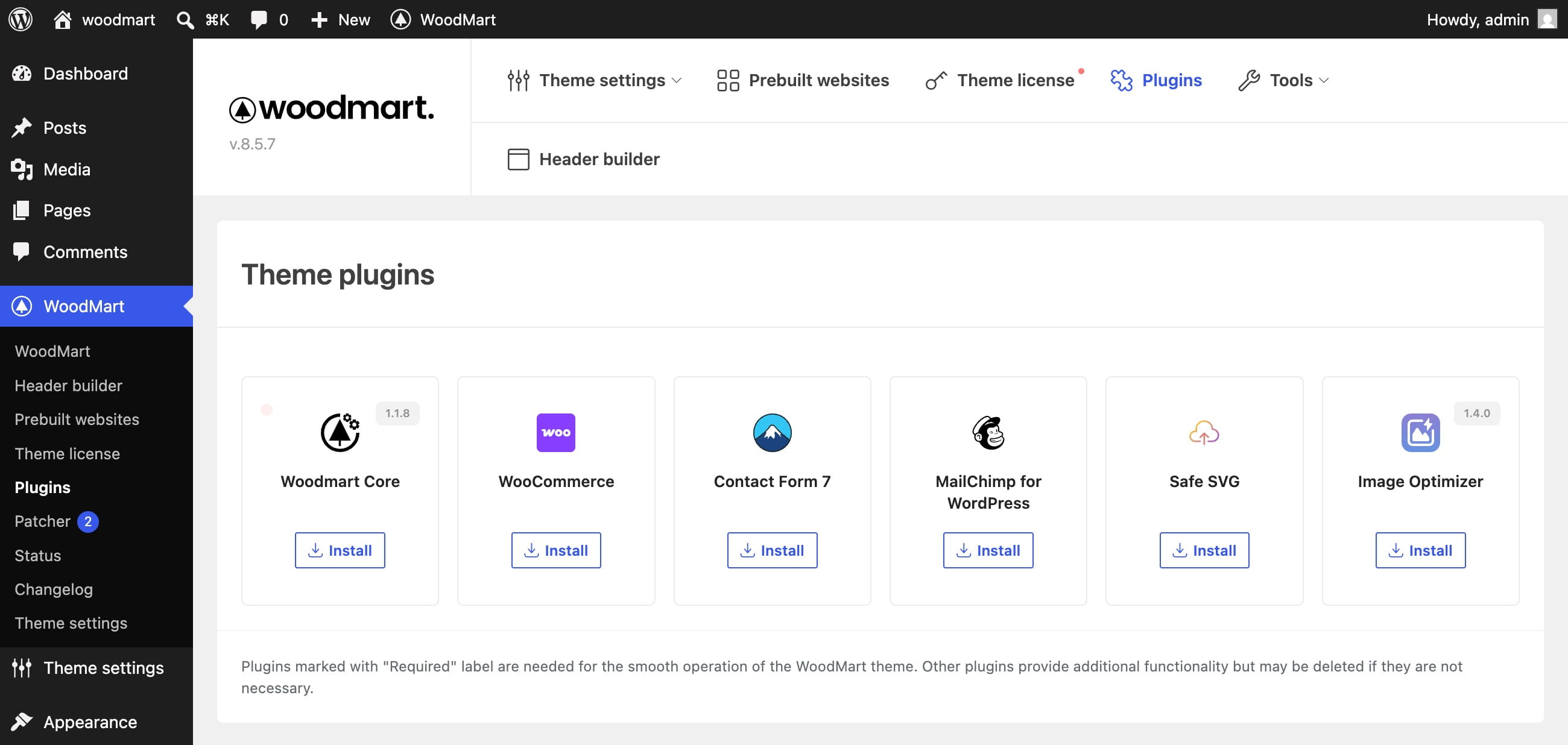1568x745 pixels.
Task: Click the plus New button in admin bar
Action: pos(340,19)
